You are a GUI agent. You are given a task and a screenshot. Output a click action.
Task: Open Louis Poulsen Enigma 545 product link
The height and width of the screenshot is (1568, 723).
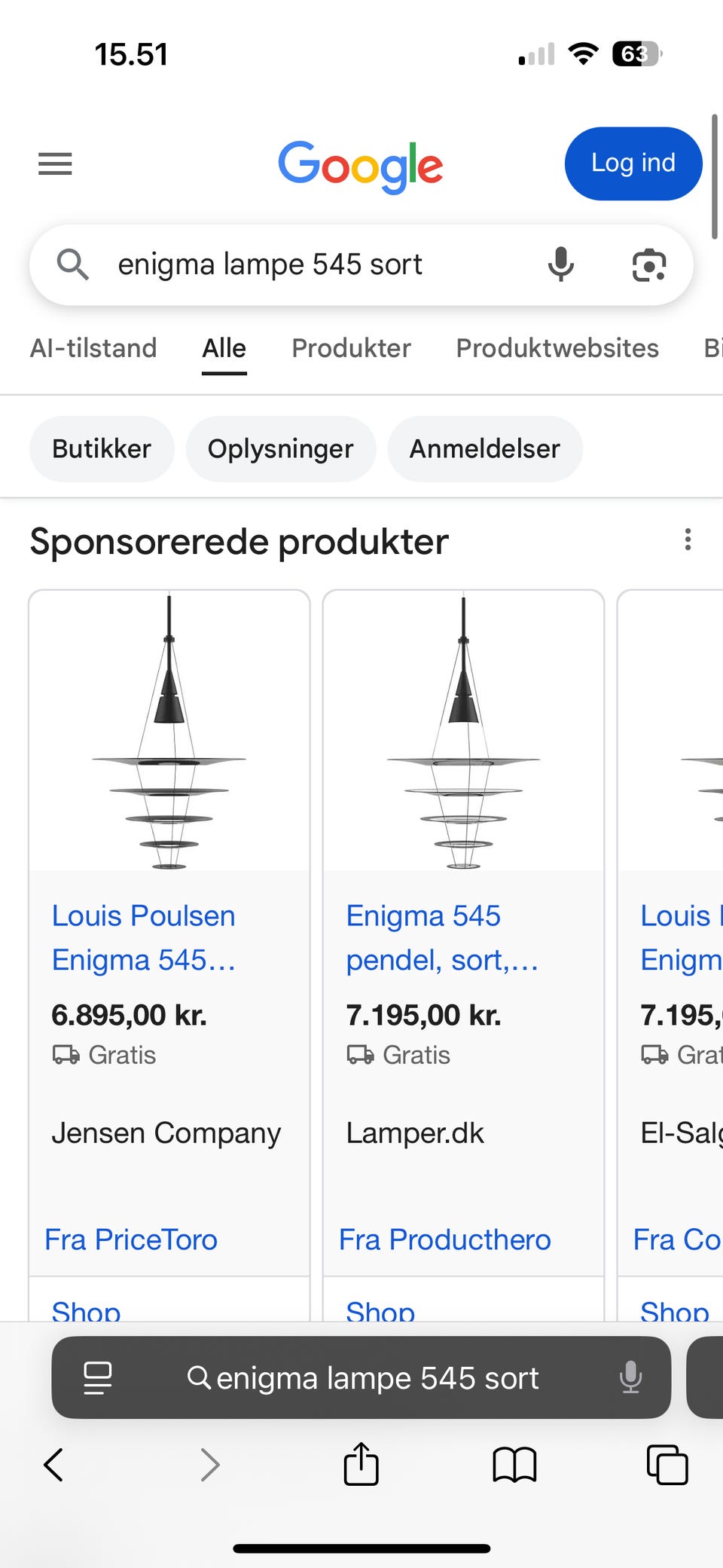point(144,937)
